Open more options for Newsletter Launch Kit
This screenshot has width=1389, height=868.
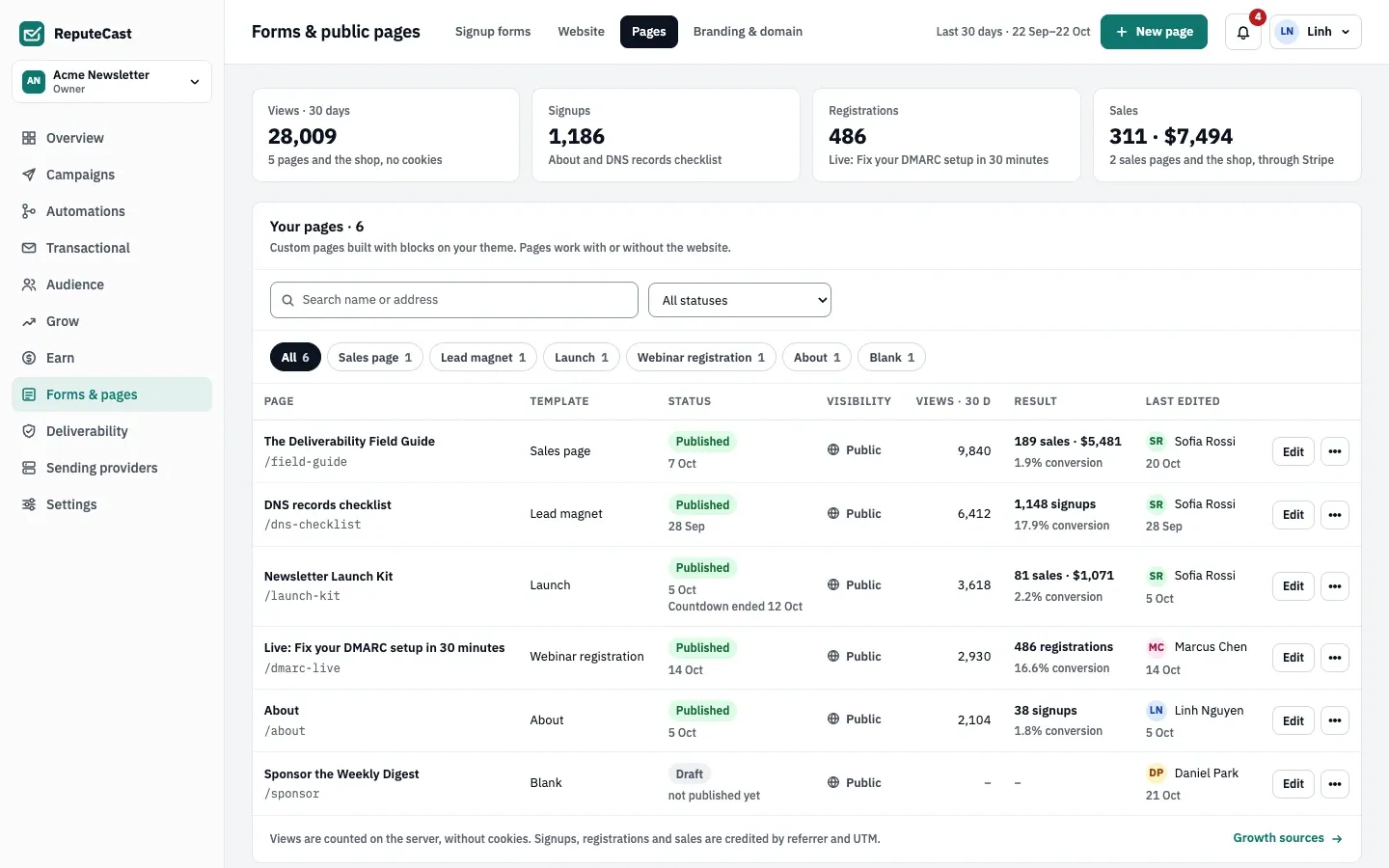click(1335, 586)
